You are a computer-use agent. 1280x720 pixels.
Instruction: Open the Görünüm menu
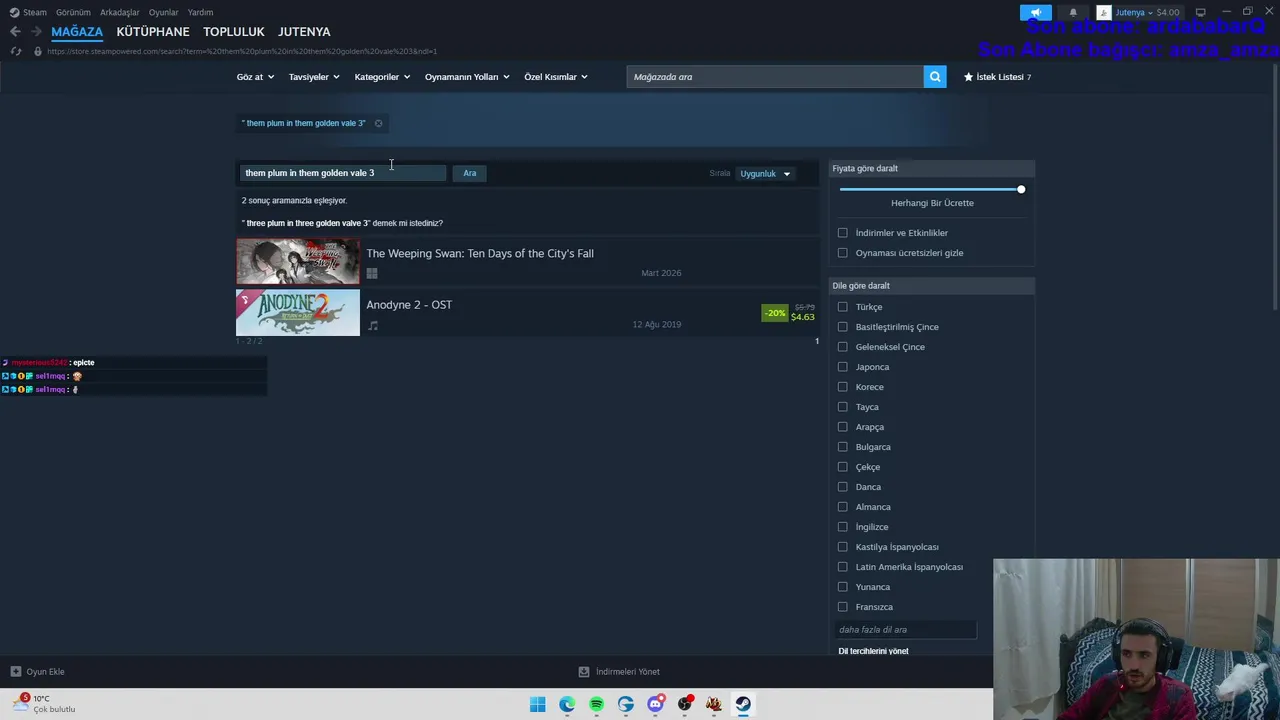(73, 12)
